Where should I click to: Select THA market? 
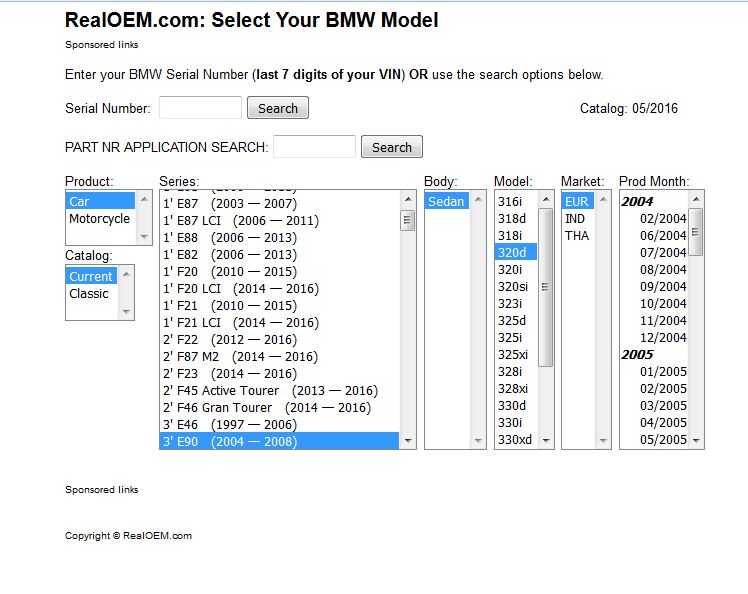click(578, 236)
